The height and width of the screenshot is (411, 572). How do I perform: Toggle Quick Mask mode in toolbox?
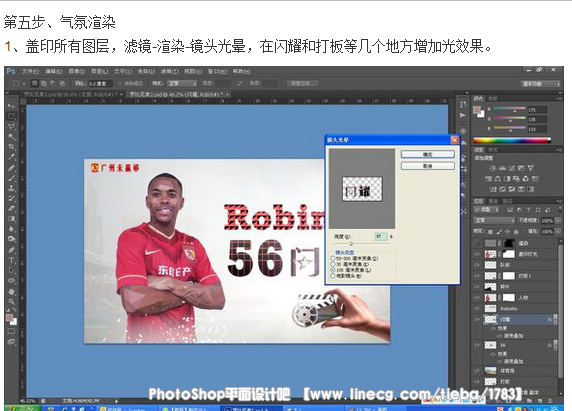coord(11,331)
